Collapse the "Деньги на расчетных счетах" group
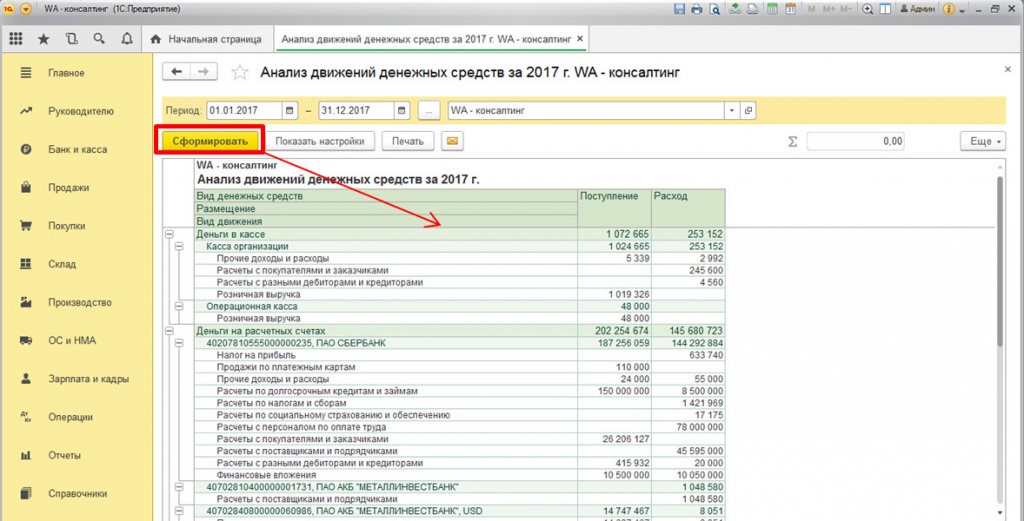 point(169,331)
